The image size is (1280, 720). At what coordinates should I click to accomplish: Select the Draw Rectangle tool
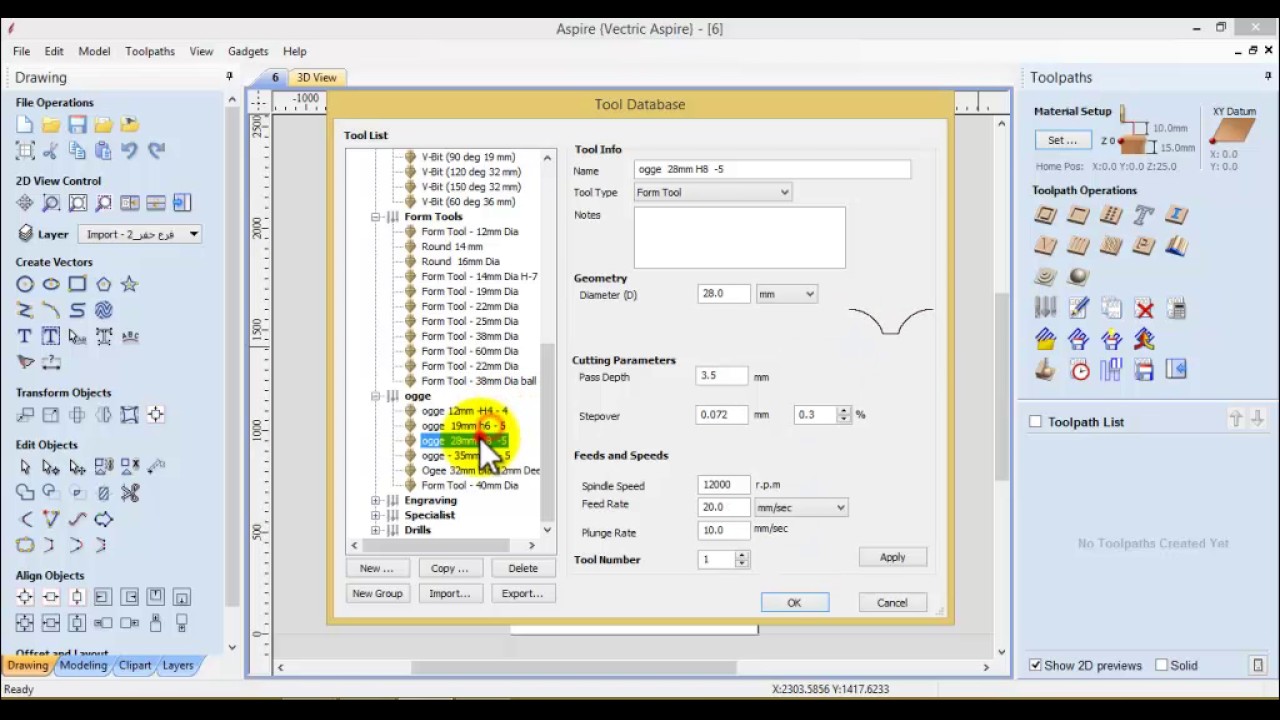click(x=77, y=284)
